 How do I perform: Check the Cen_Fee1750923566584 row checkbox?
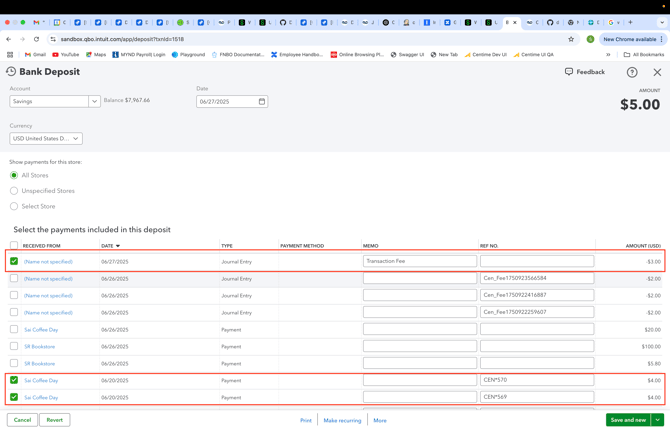pyautogui.click(x=14, y=278)
